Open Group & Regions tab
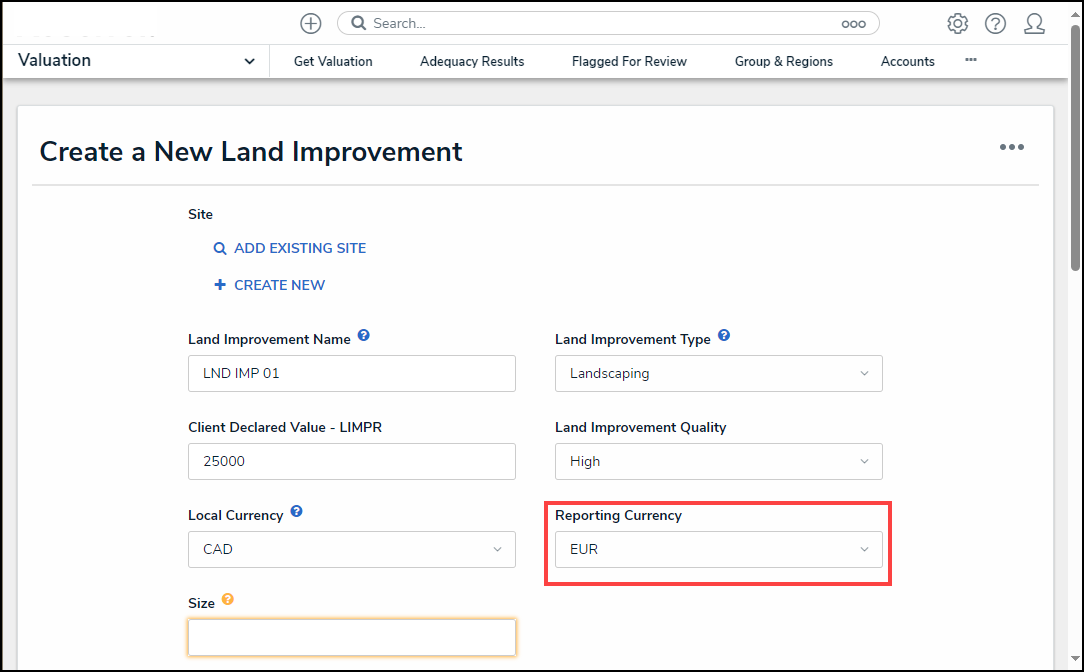Screen dimensions: 1084x672 [784, 62]
